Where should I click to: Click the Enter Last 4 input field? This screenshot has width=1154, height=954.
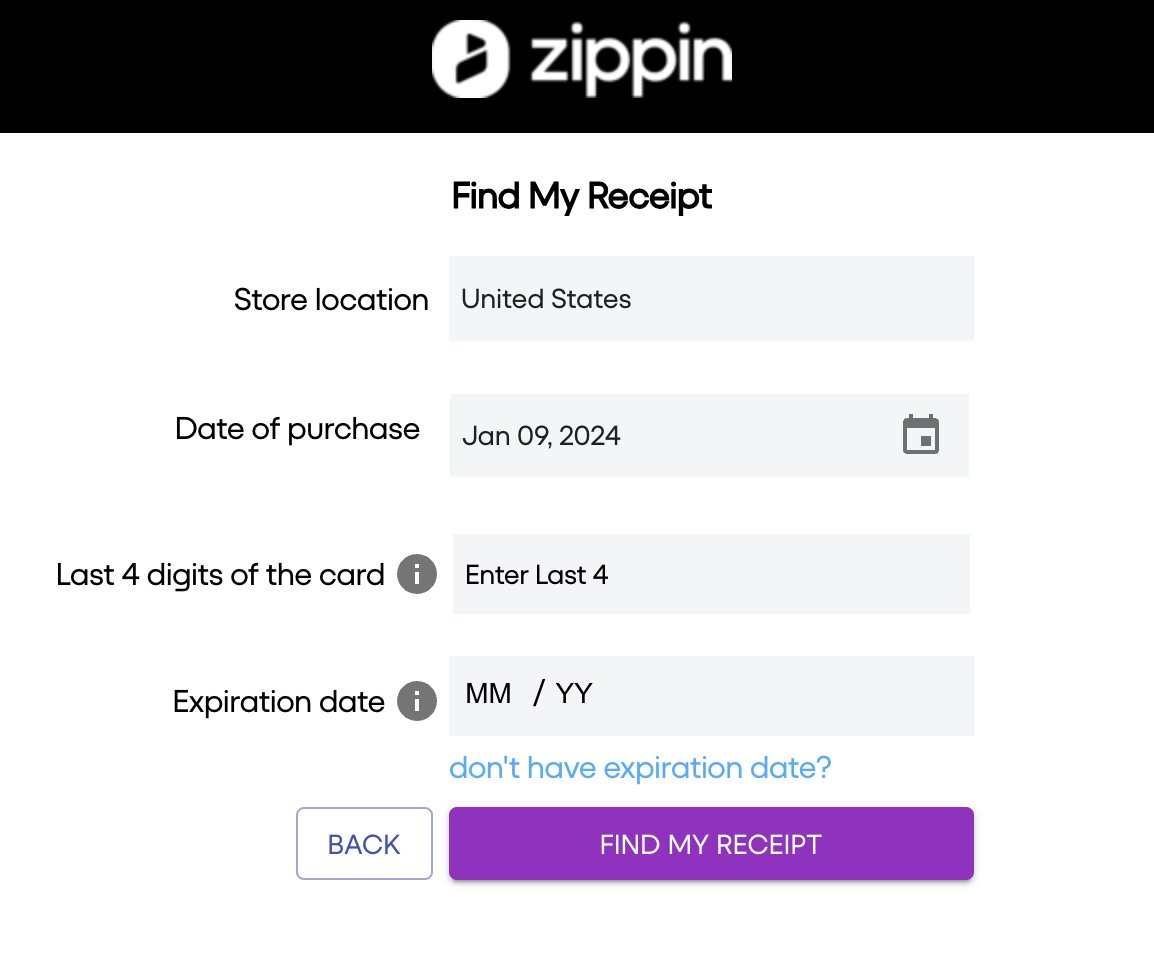711,574
